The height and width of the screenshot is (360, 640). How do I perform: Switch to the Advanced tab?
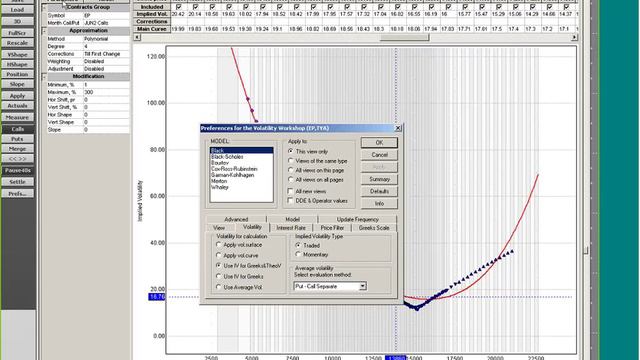click(x=236, y=219)
